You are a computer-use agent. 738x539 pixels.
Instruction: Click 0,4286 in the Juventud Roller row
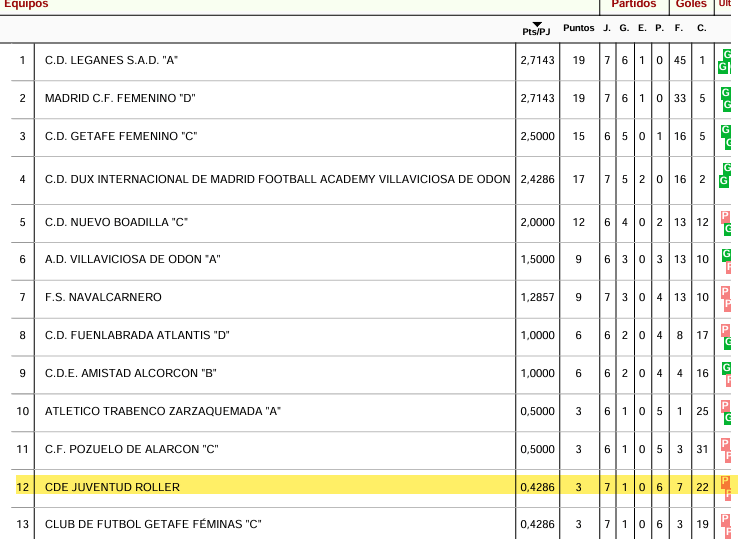click(x=537, y=487)
